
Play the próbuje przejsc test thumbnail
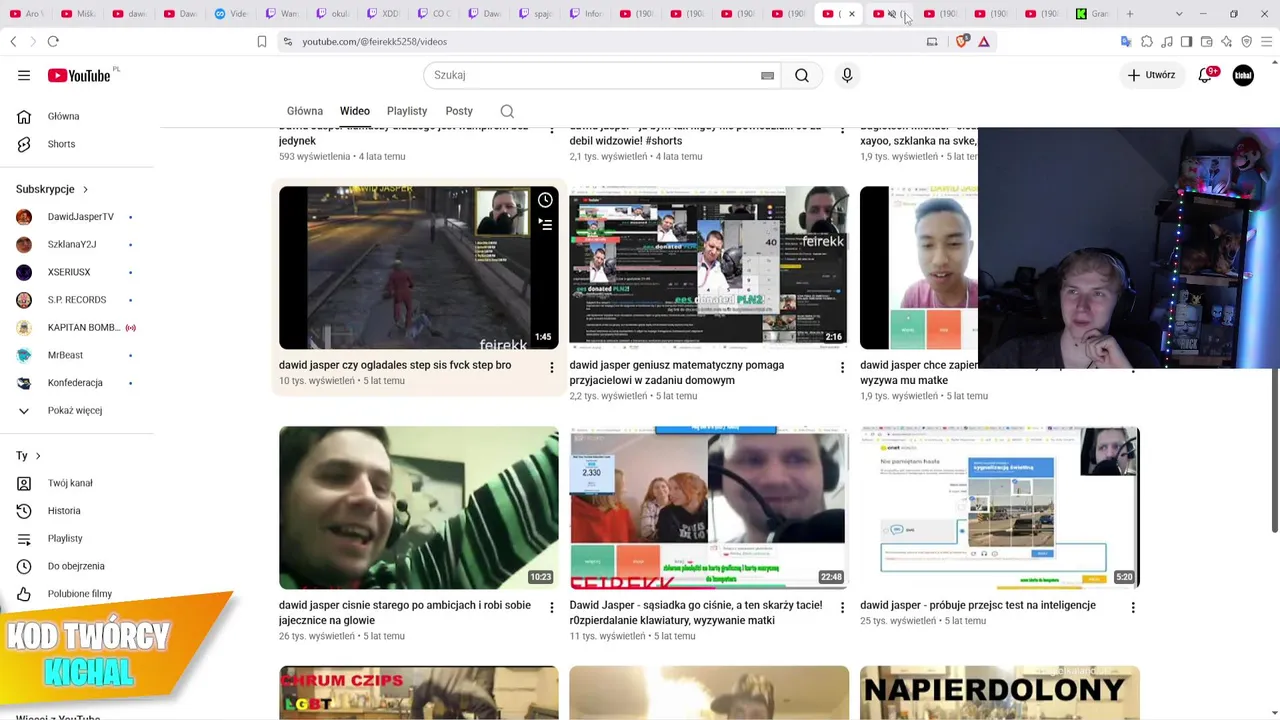(1000, 508)
